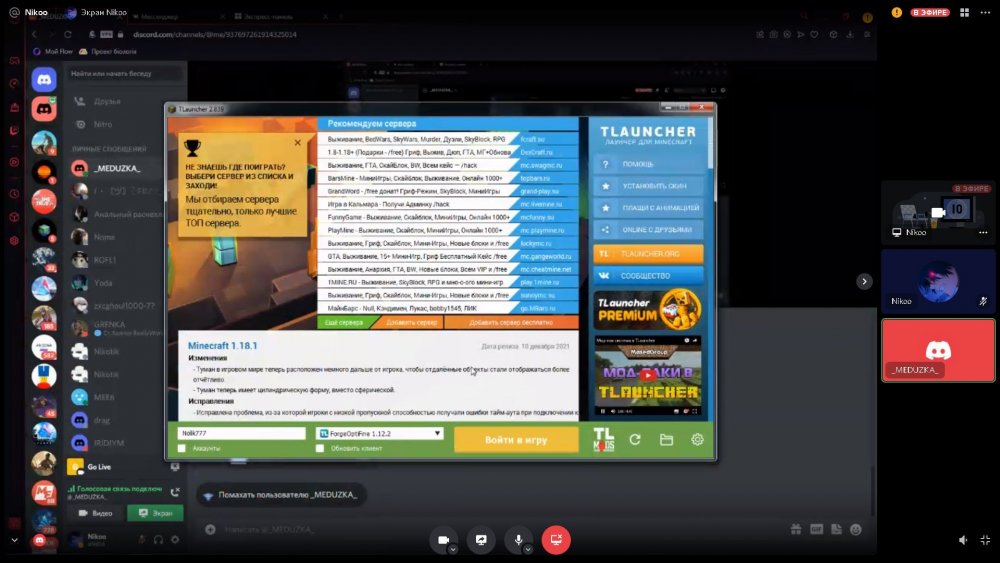Select Nikoo's participant tile with avatar
Image resolution: width=1000 pixels, height=563 pixels.
click(938, 281)
